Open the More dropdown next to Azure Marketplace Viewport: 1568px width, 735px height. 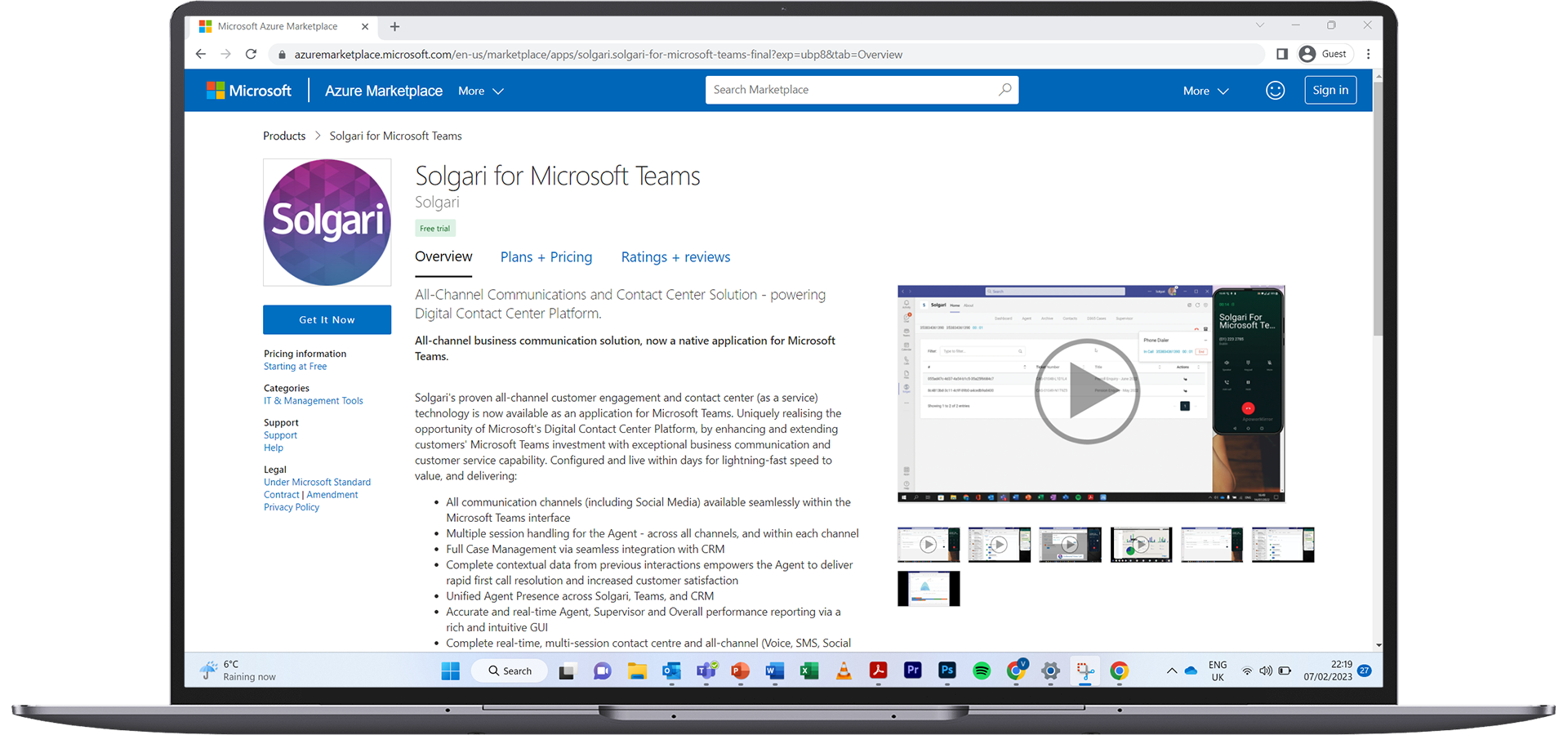480,91
